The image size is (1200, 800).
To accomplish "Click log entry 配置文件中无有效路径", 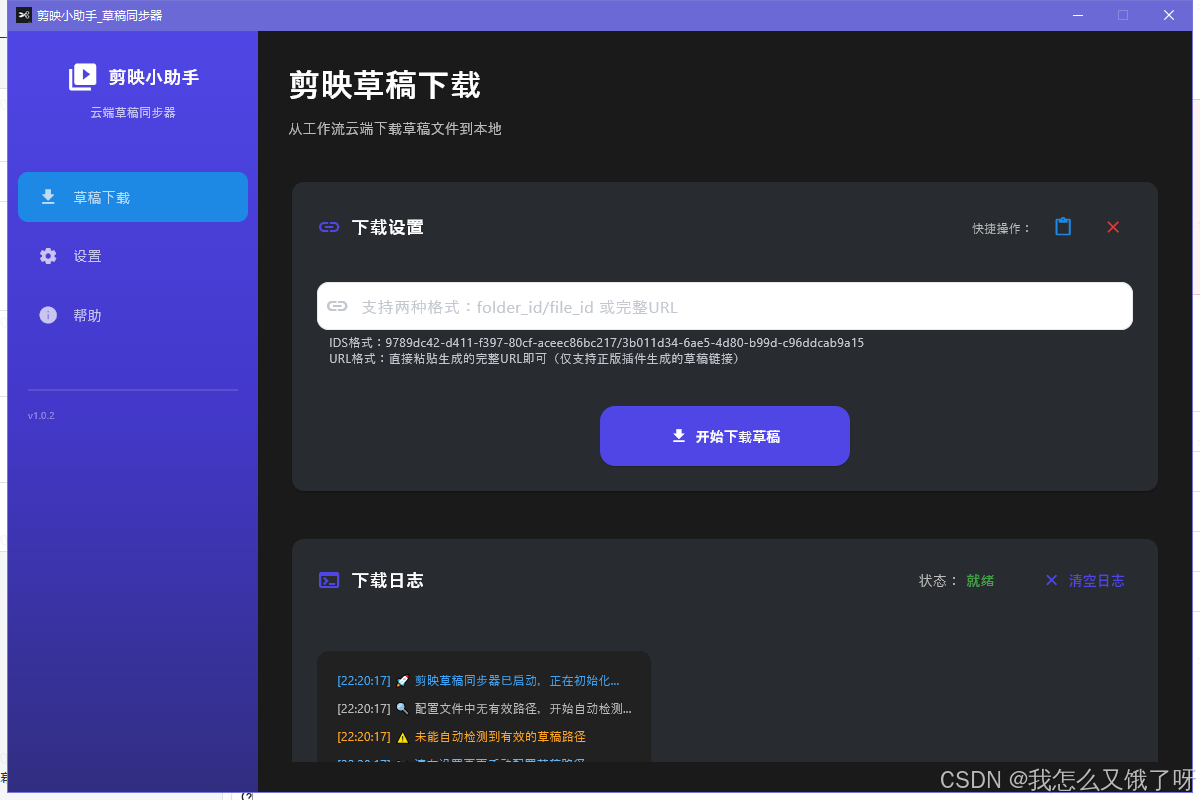I will click(x=485, y=708).
